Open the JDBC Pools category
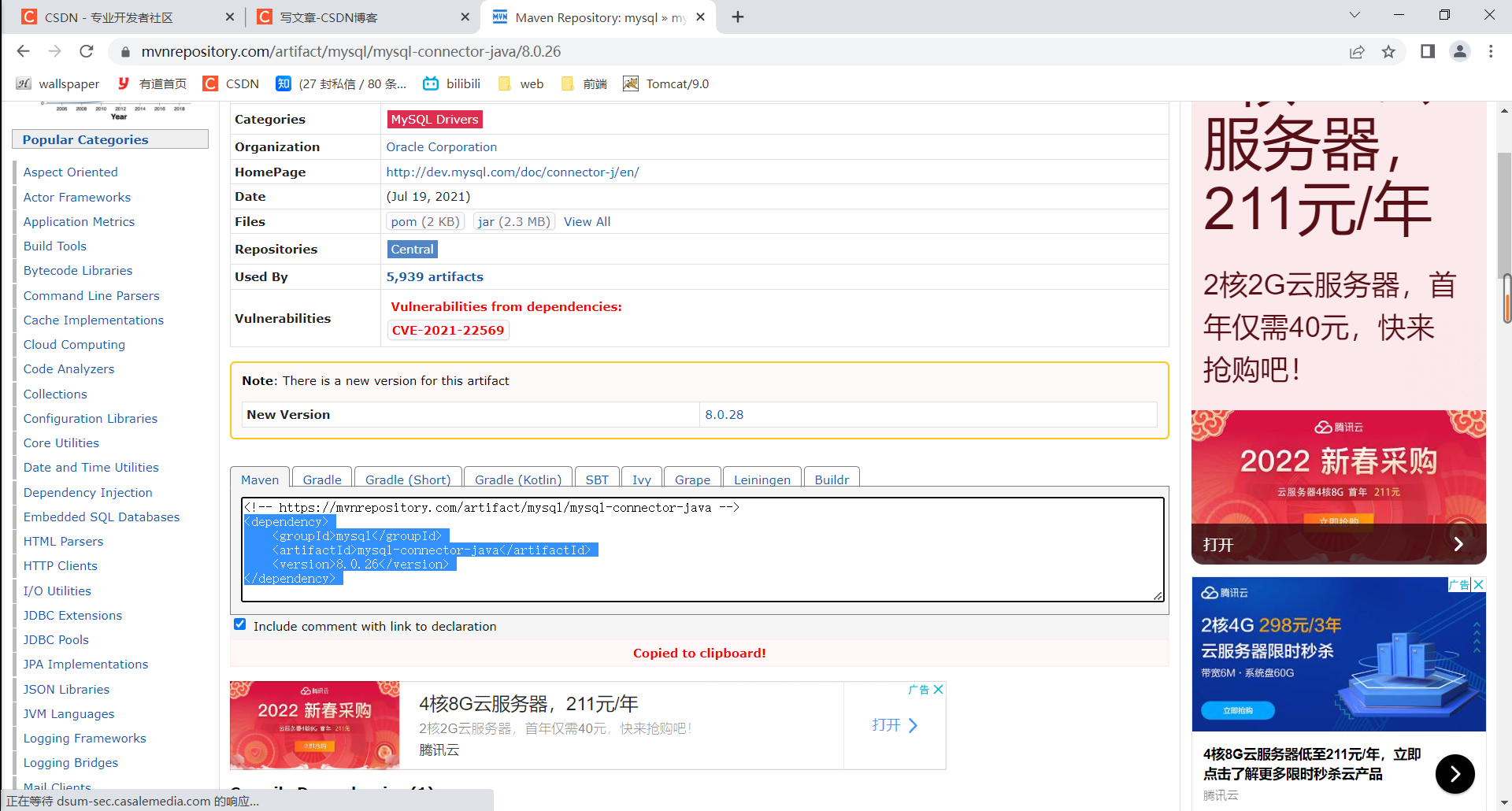The width and height of the screenshot is (1512, 811). tap(56, 639)
